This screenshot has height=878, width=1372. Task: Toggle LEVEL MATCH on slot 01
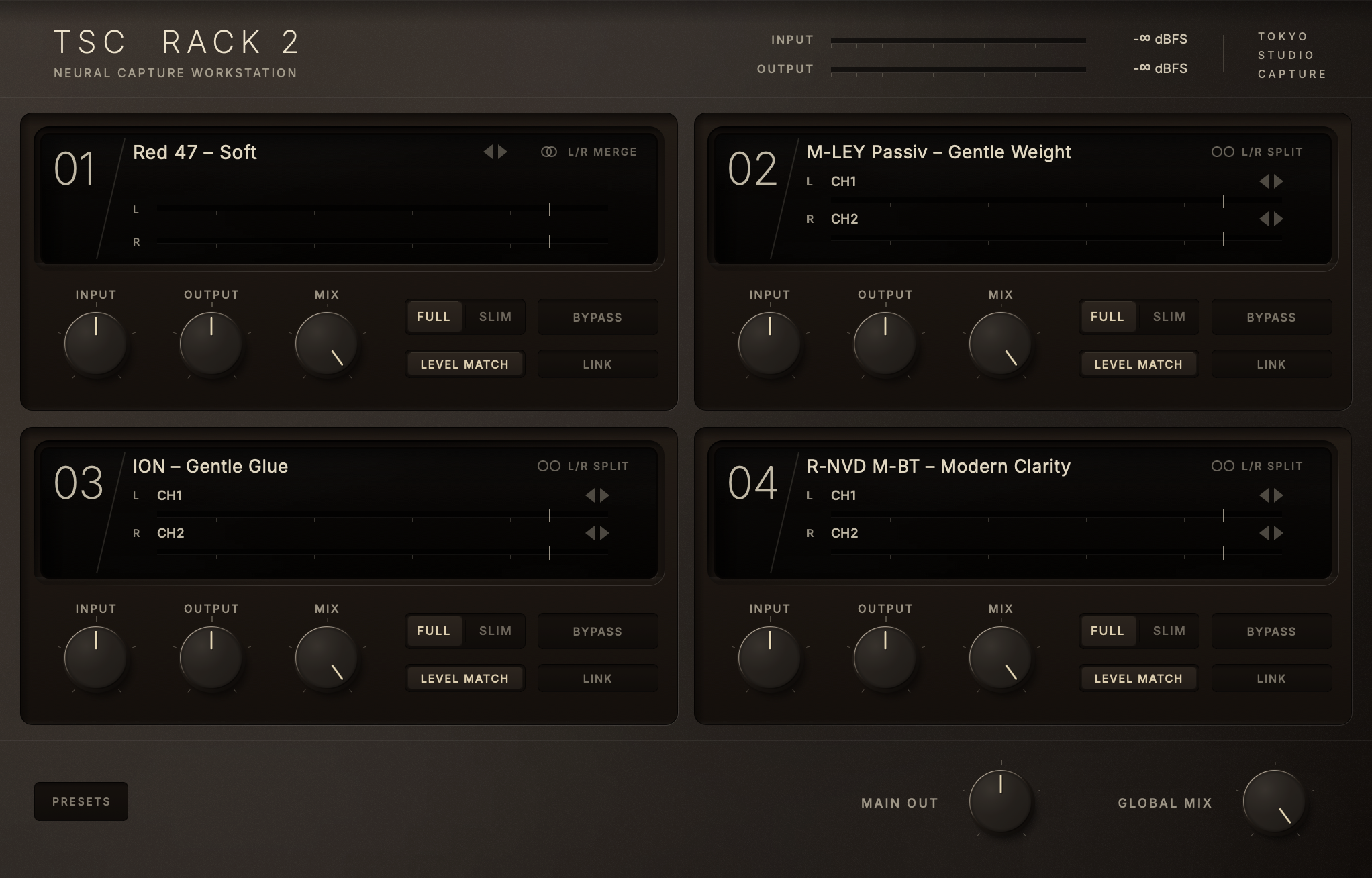pos(464,364)
